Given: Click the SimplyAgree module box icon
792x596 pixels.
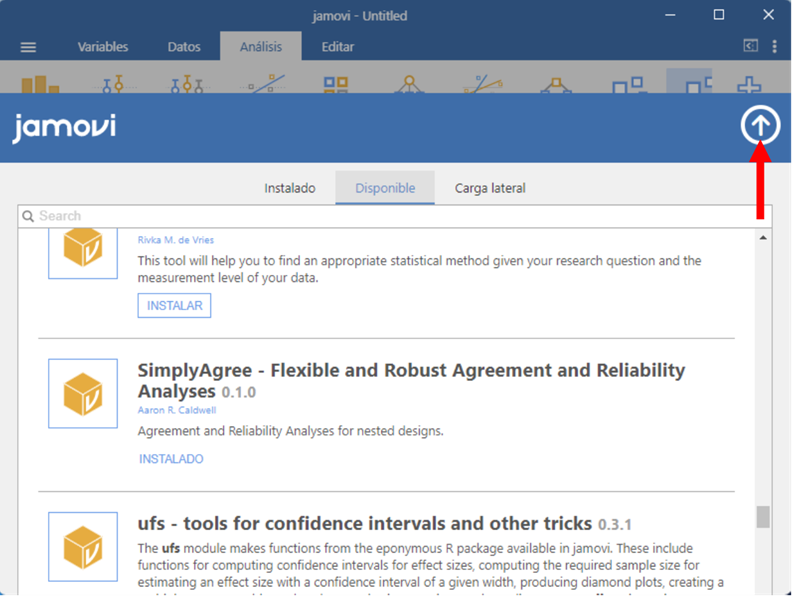Looking at the screenshot, I should tap(83, 393).
